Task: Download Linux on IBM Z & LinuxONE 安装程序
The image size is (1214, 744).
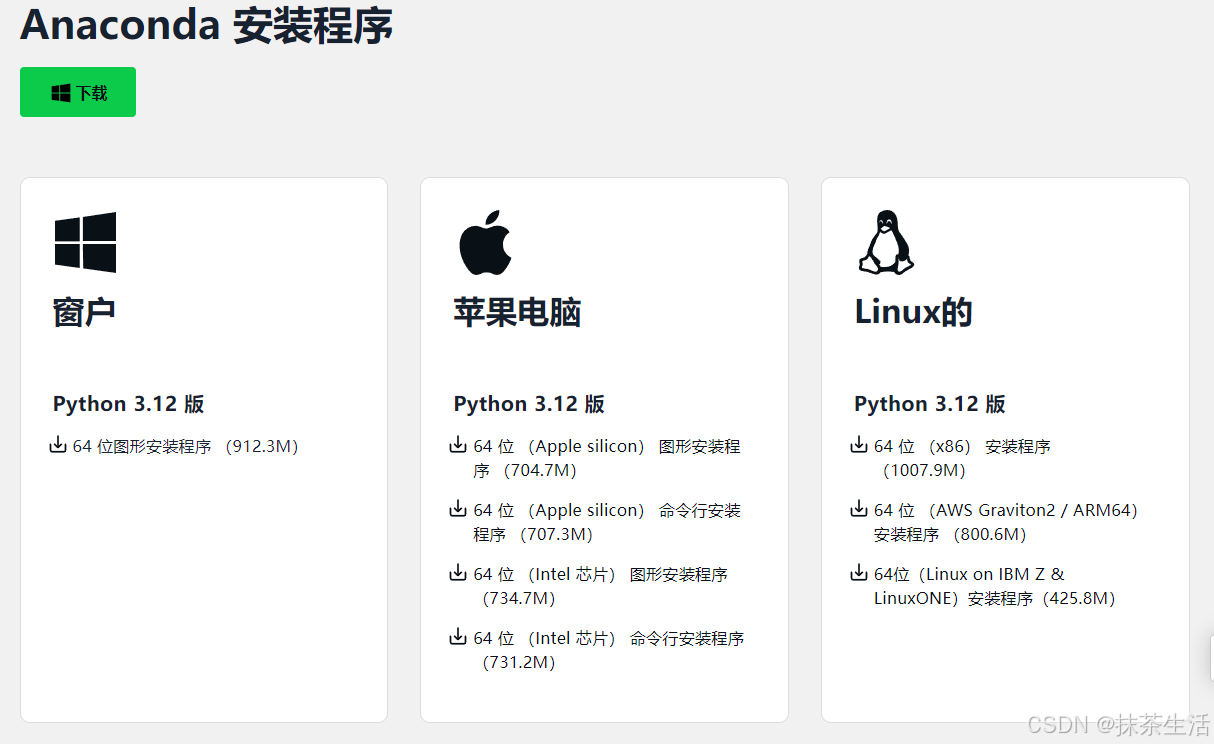Action: (x=994, y=586)
